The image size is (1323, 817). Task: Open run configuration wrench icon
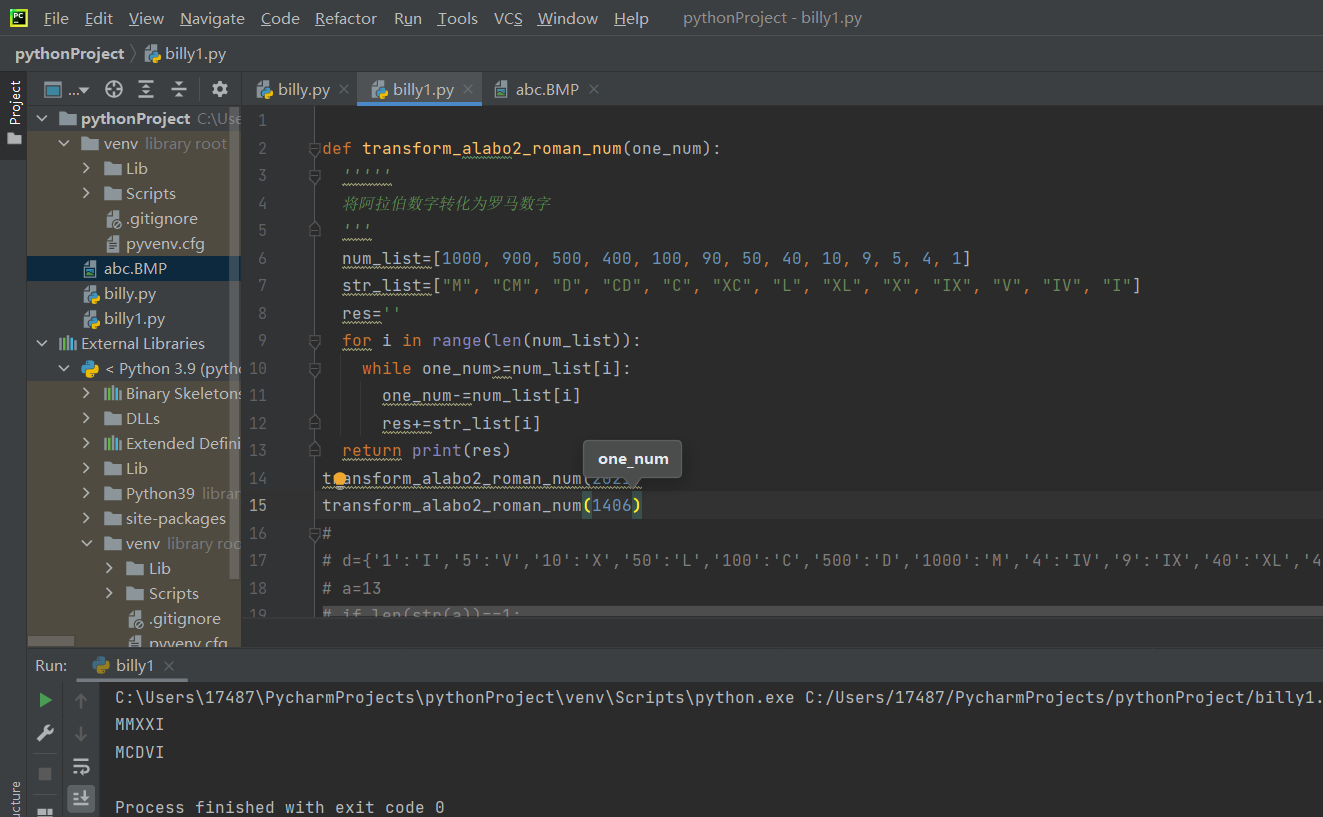45,733
